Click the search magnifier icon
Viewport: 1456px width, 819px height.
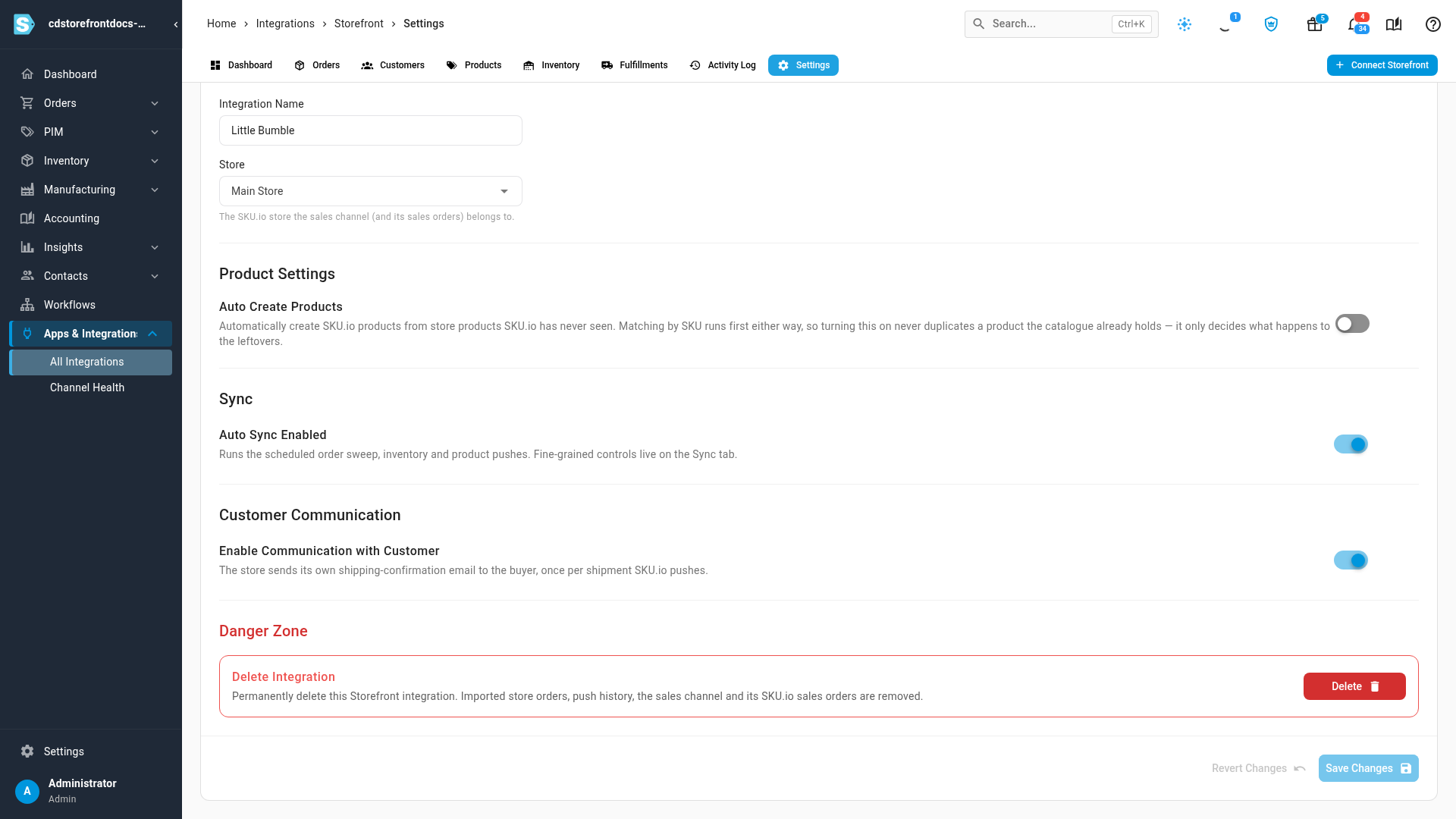click(x=979, y=24)
